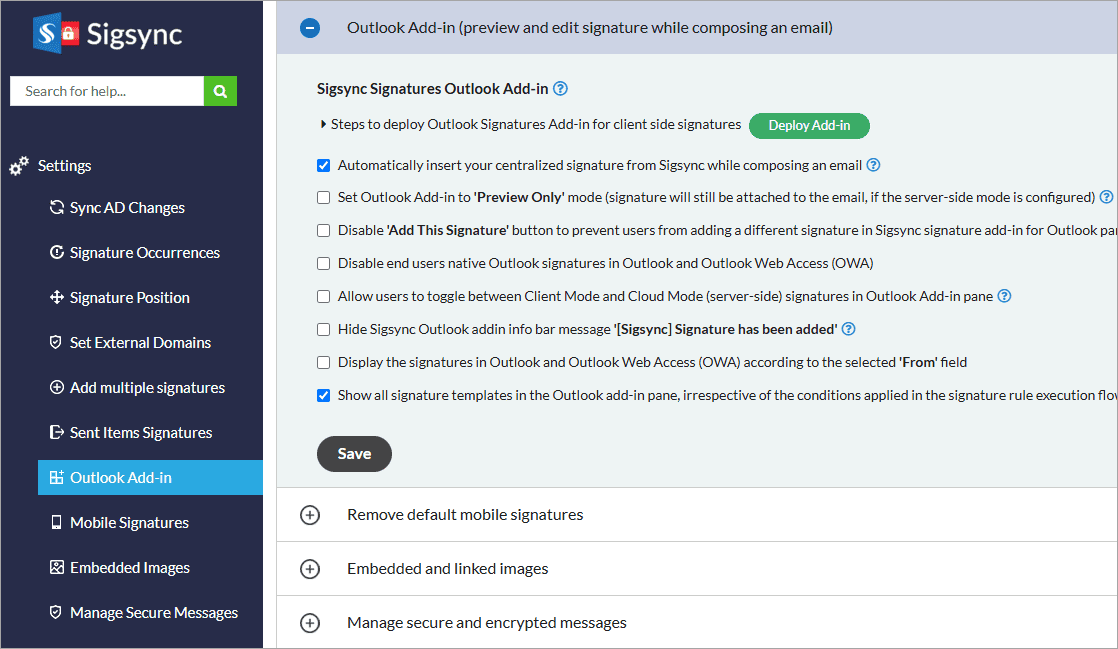Uncheck show all signature templates checkbox
1118x649 pixels.
coord(323,395)
